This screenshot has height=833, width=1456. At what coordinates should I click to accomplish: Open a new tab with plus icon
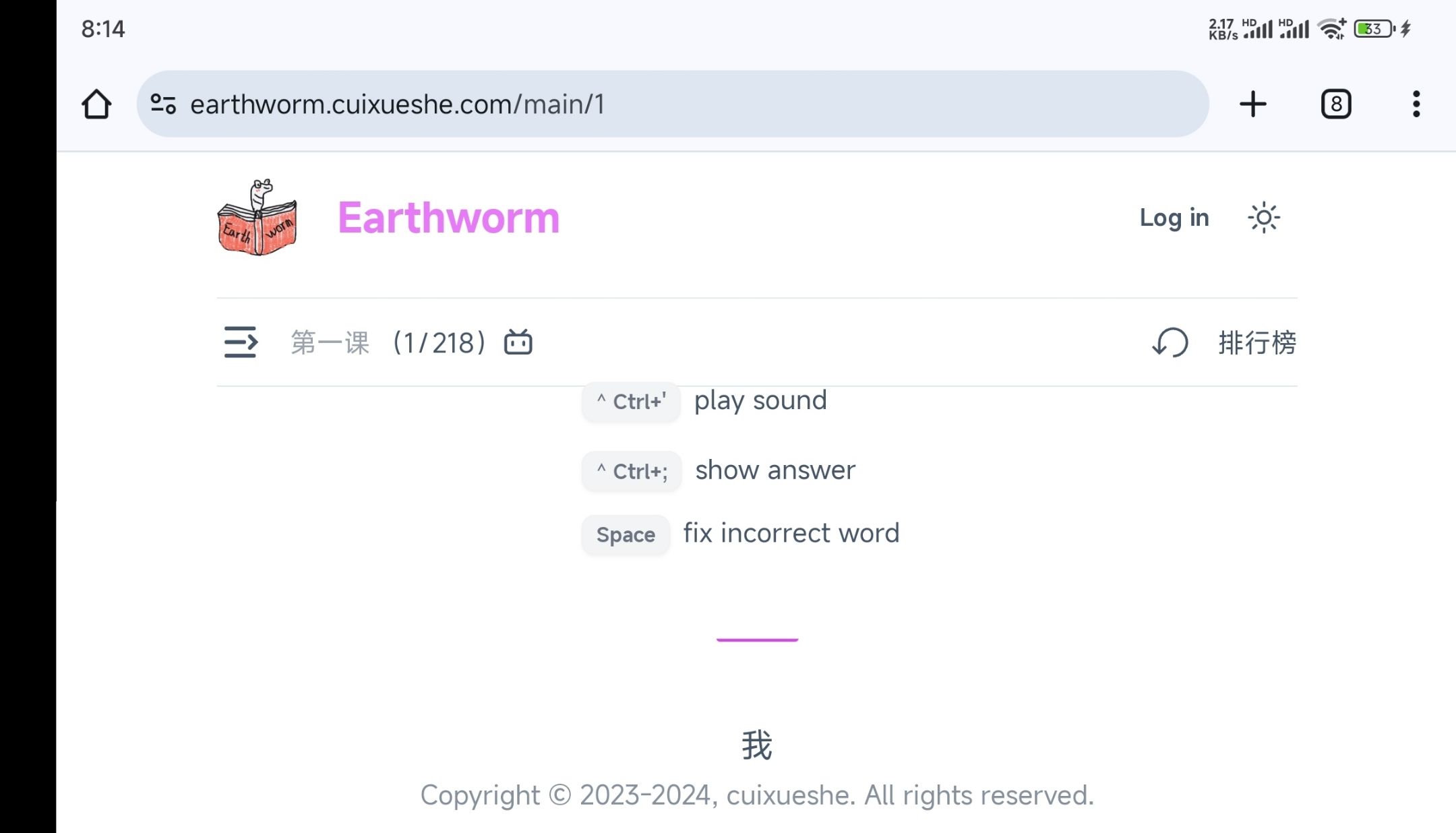tap(1252, 104)
